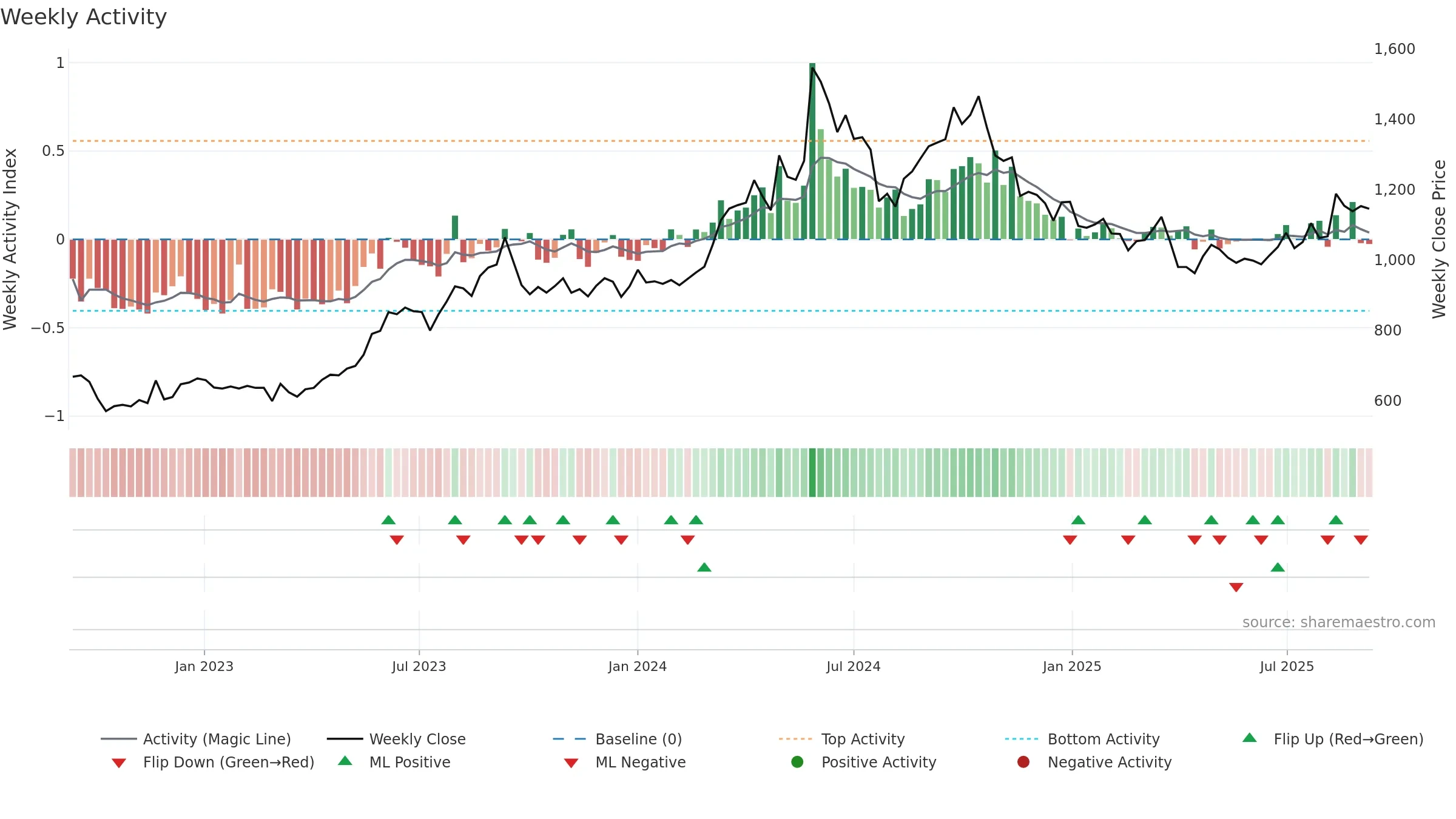Viewport: 1456px width, 819px height.
Task: Click the ML Positive legend triangle icon
Action: point(345,761)
